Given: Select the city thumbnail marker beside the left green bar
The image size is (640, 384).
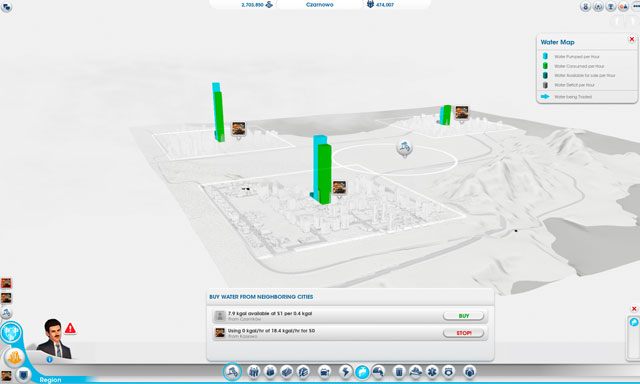Looking at the screenshot, I should 238,129.
